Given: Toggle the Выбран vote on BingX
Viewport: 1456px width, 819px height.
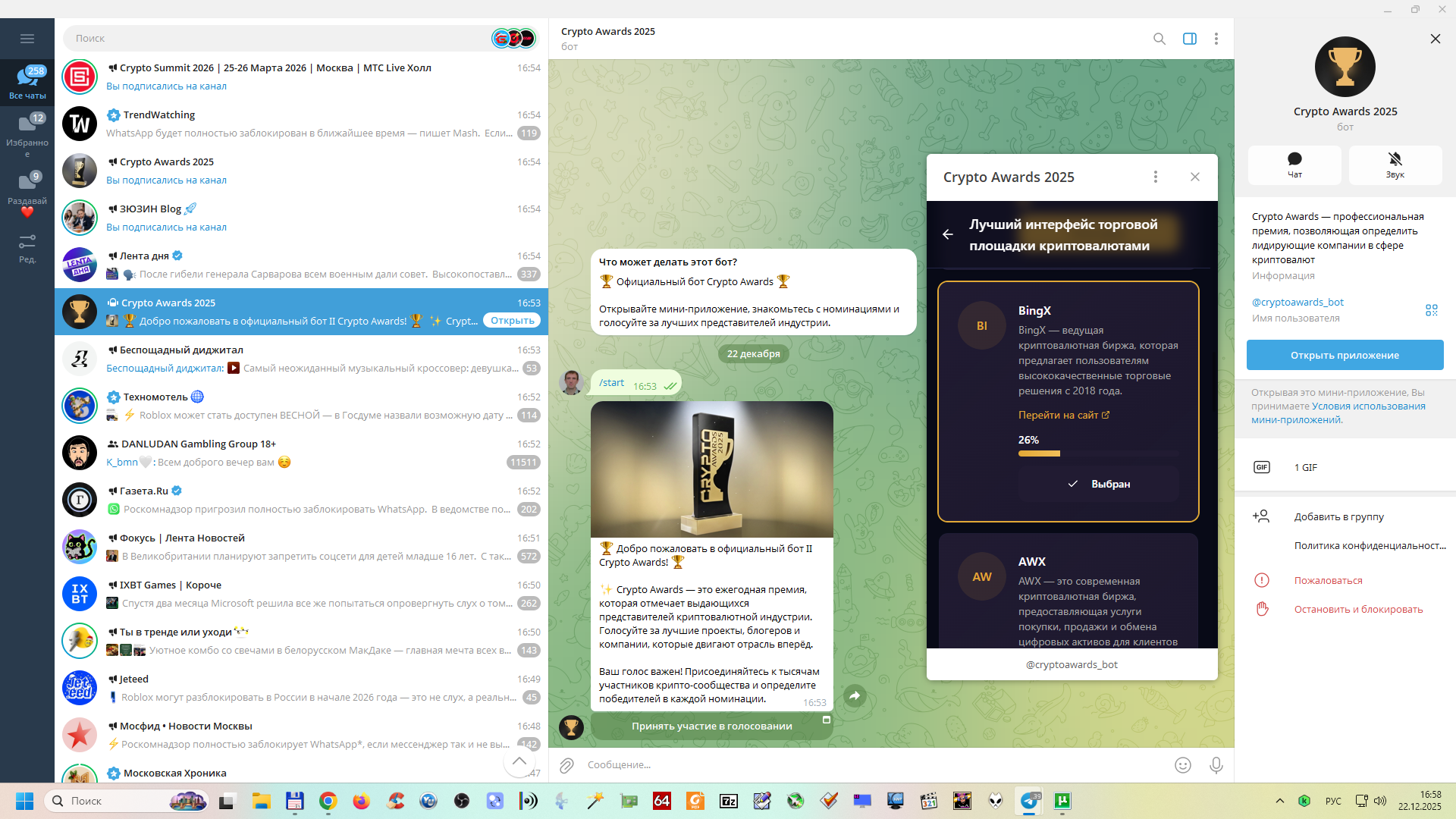Looking at the screenshot, I should 1099,484.
